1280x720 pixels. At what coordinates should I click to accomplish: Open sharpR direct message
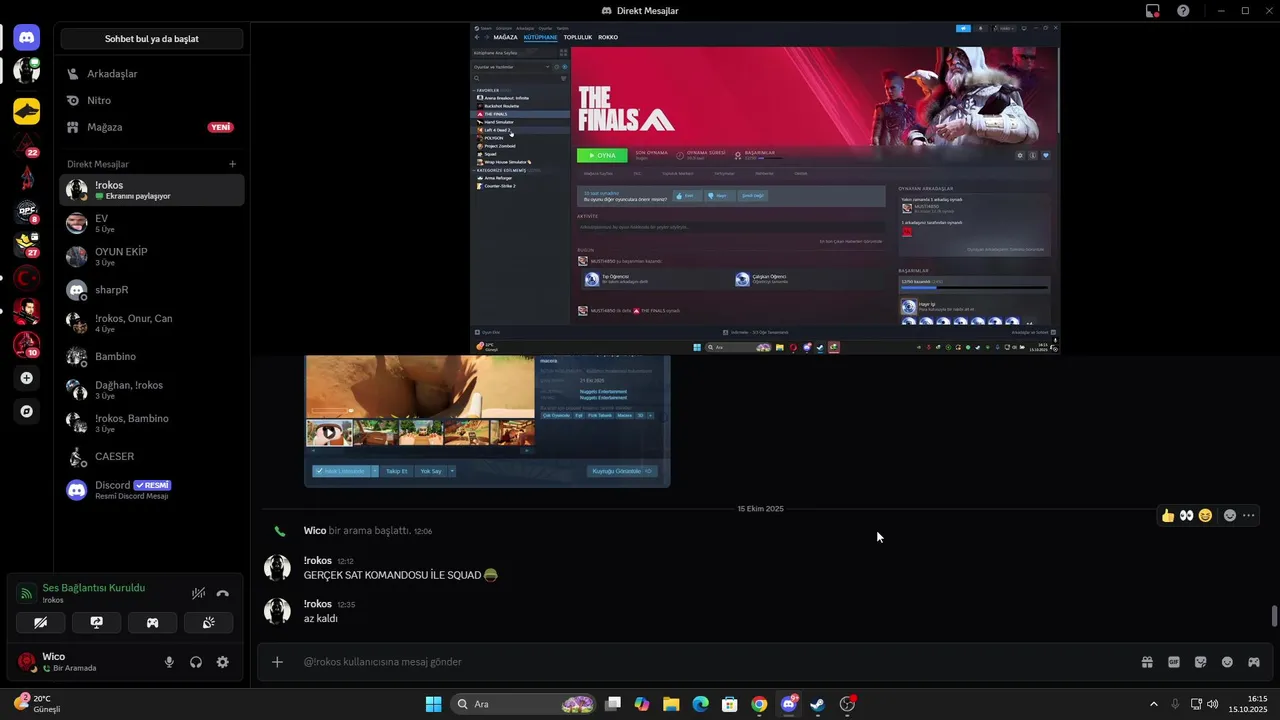coord(152,290)
